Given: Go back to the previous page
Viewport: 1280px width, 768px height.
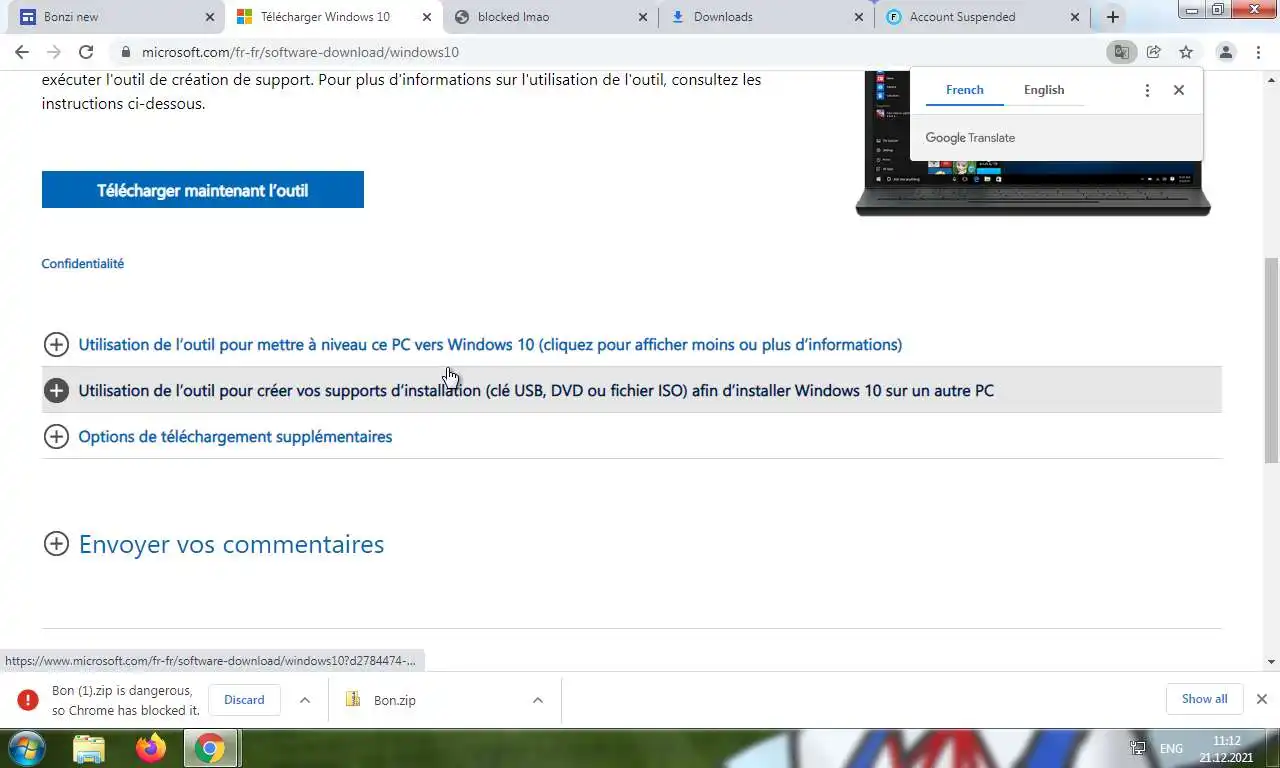Looking at the screenshot, I should pyautogui.click(x=22, y=52).
